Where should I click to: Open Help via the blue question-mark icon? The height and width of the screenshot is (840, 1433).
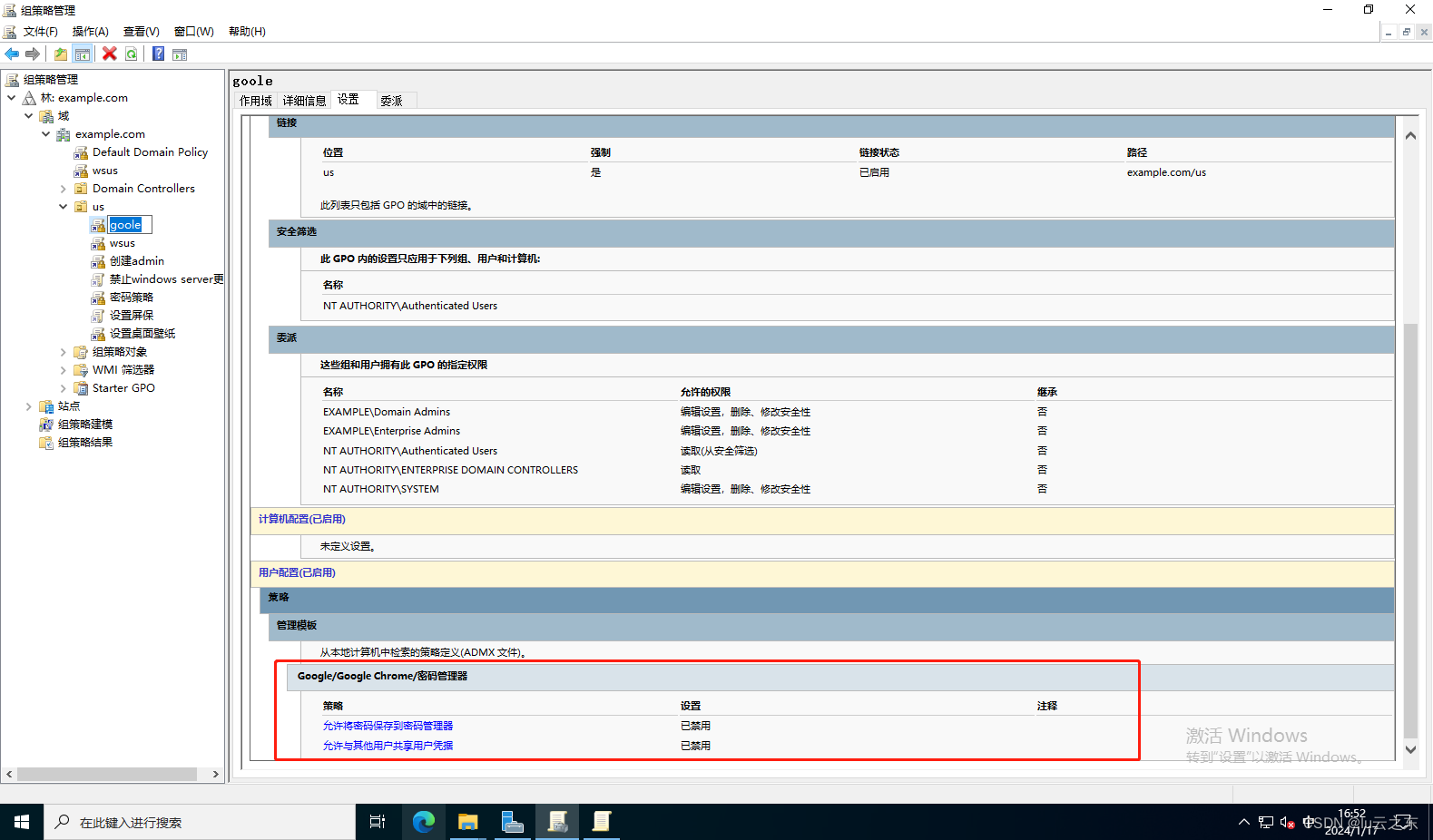point(158,54)
